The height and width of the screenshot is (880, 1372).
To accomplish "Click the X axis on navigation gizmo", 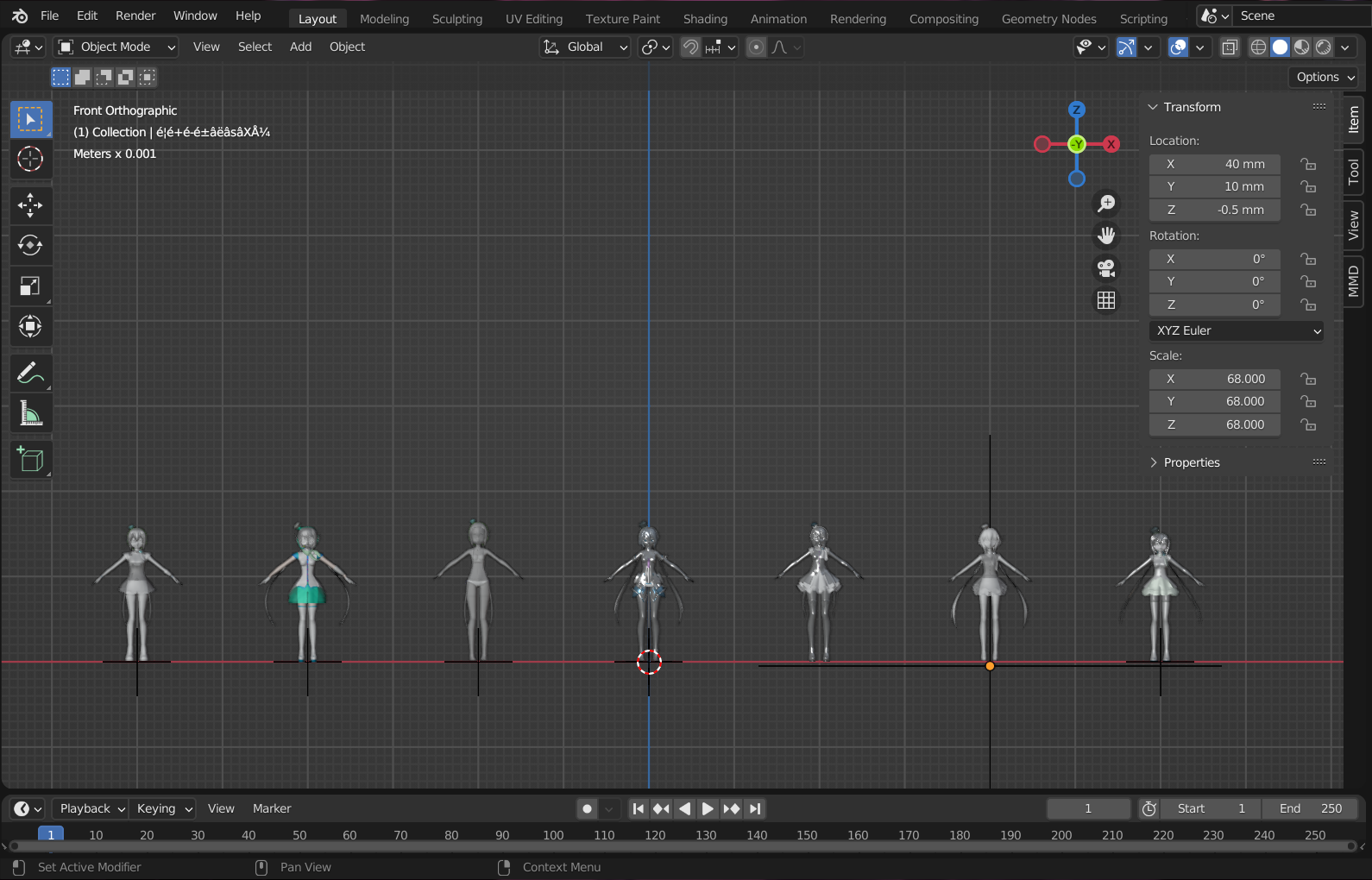I will point(1111,144).
